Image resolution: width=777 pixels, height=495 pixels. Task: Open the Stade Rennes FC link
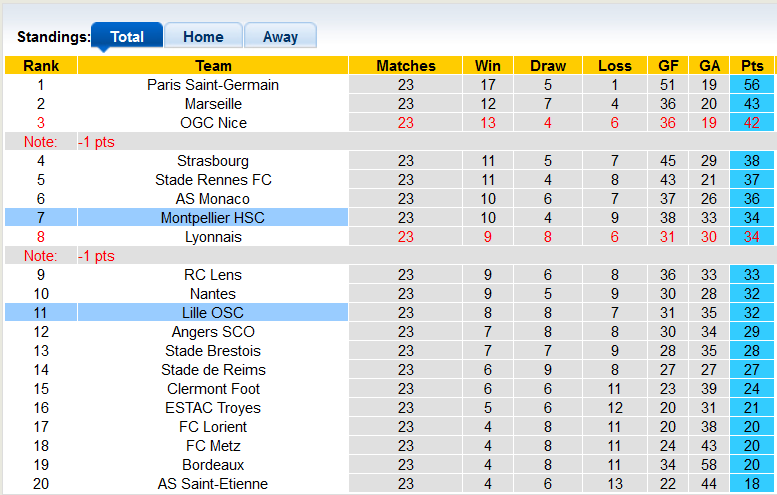coord(213,180)
